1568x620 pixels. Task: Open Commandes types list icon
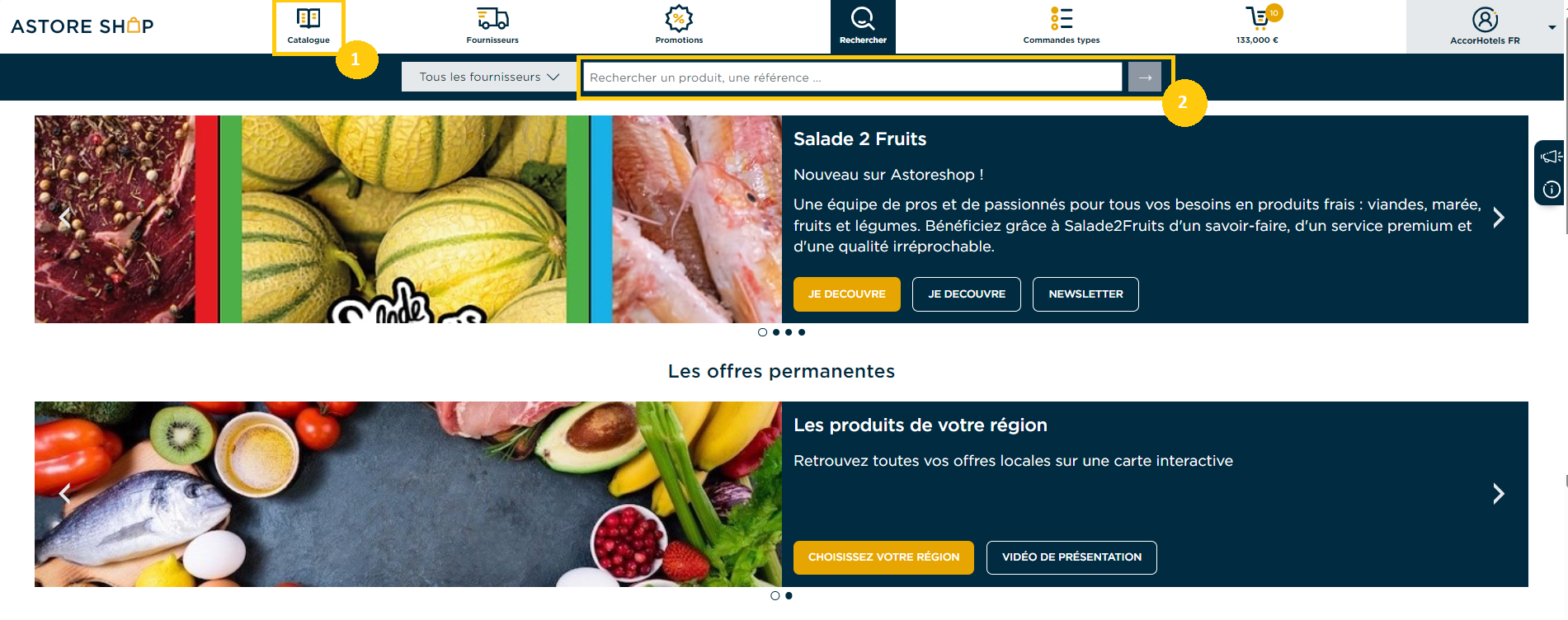[1062, 18]
